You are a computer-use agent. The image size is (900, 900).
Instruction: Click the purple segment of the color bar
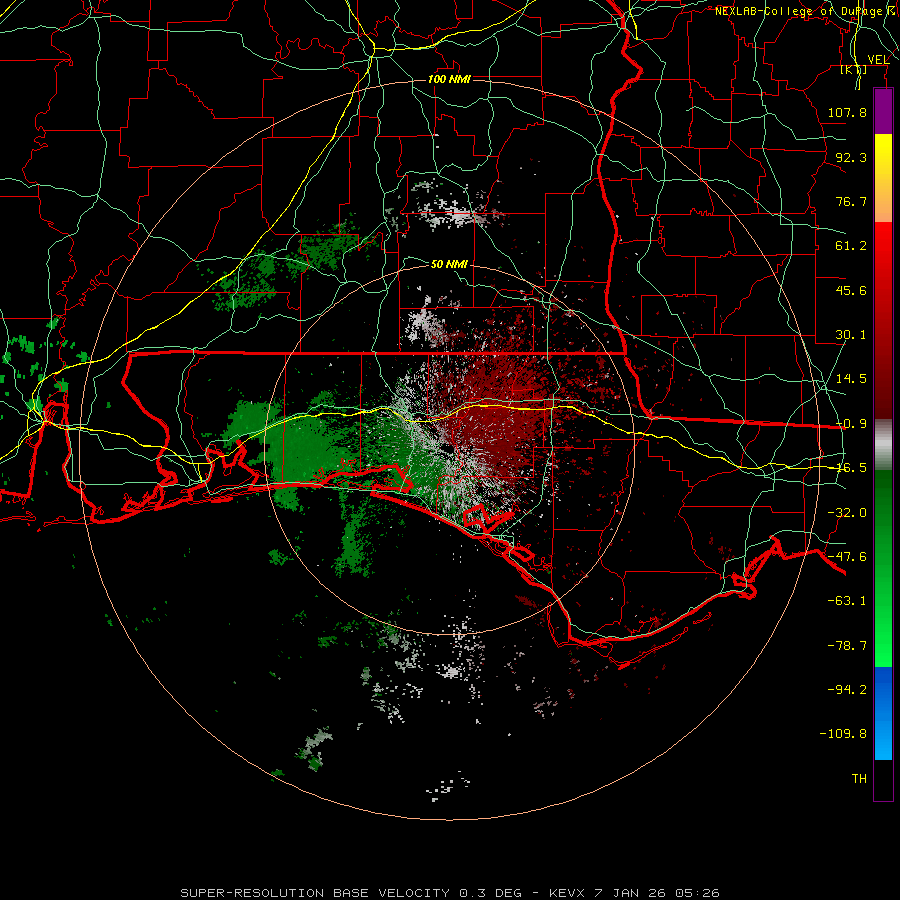(x=883, y=111)
